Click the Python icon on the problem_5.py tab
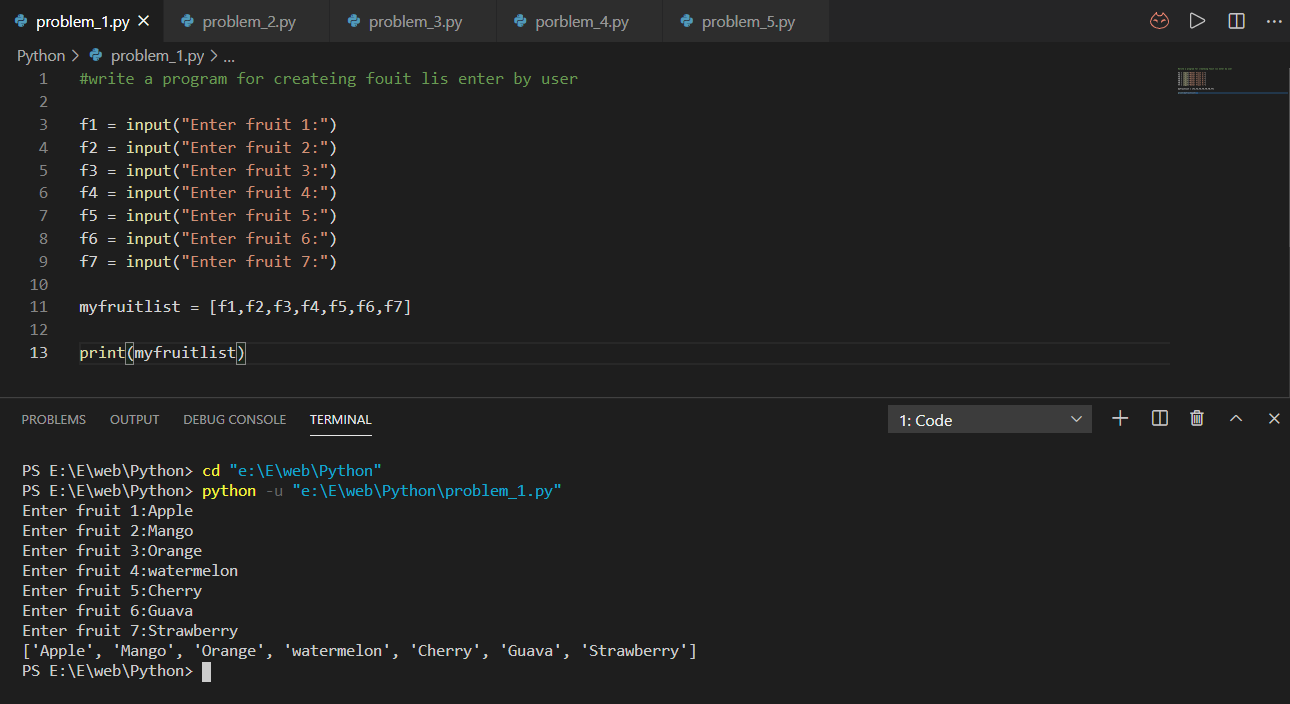Screen dimensions: 1290x704 tap(685, 18)
